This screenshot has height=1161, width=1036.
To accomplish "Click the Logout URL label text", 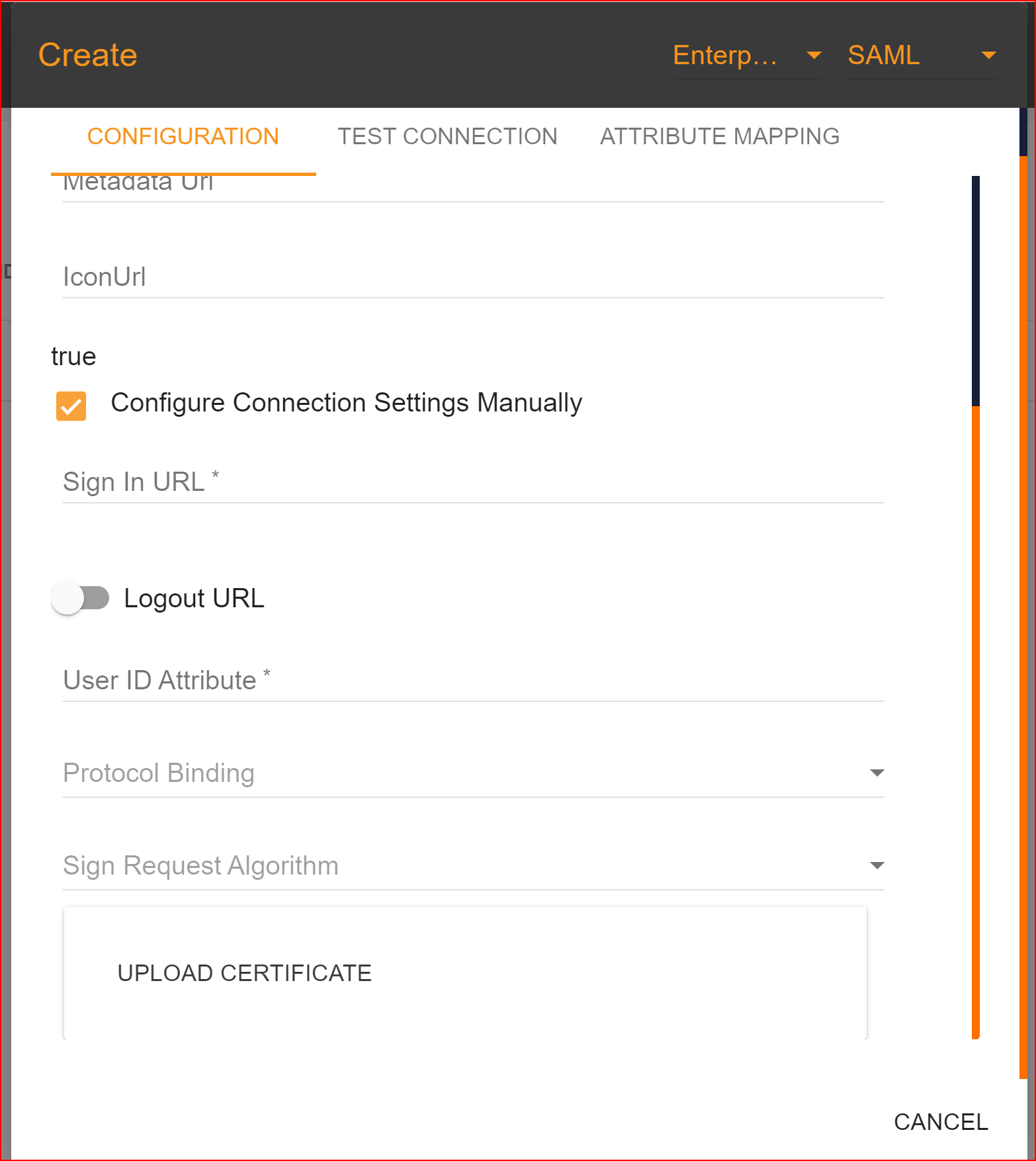I will (194, 598).
